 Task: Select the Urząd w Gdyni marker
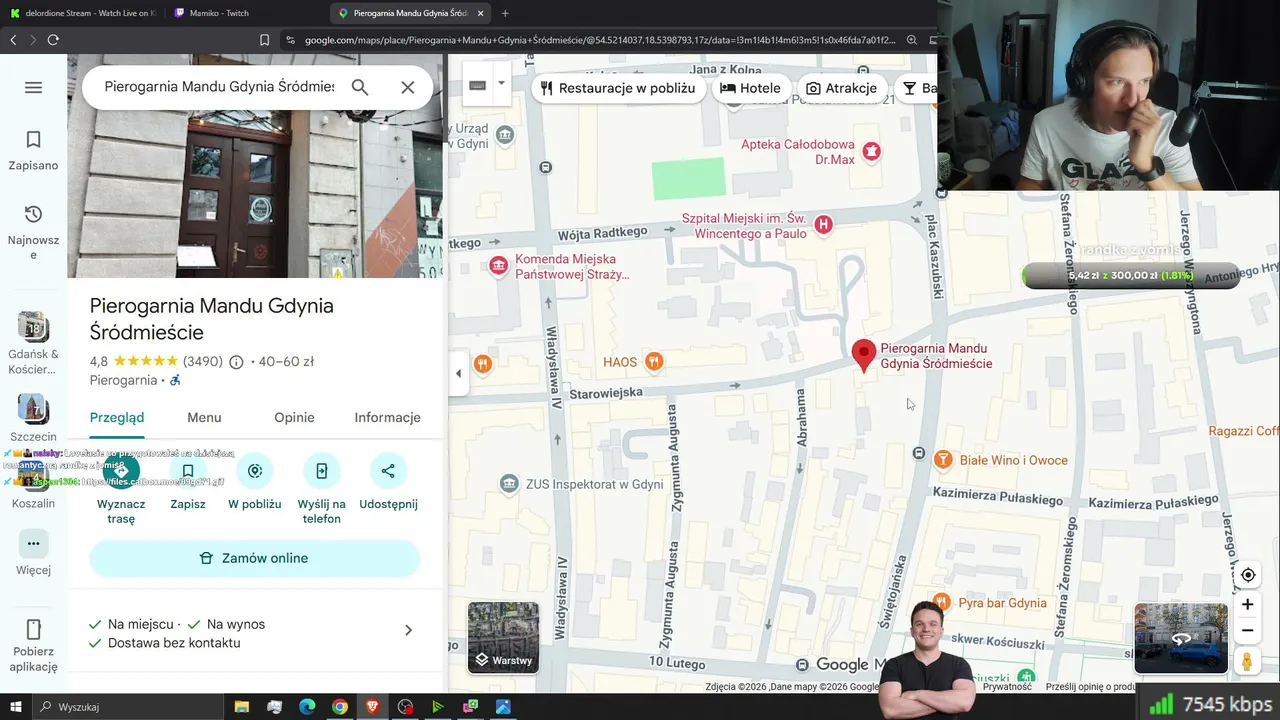coord(505,135)
